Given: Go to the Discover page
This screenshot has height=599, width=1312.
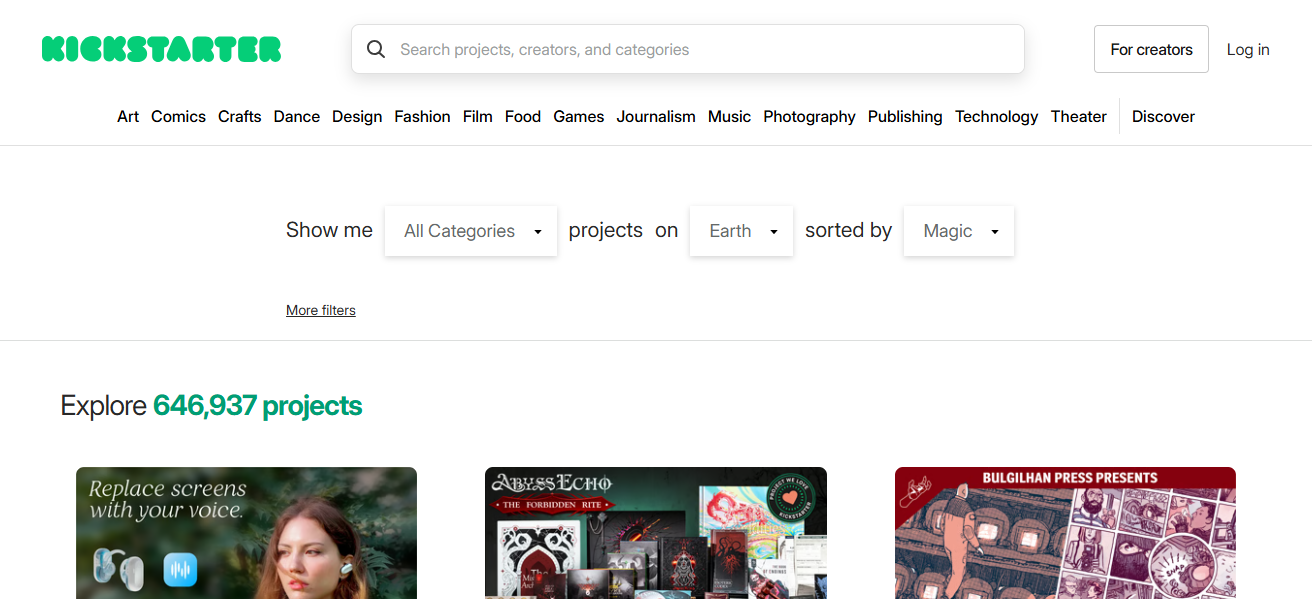Looking at the screenshot, I should pyautogui.click(x=1163, y=116).
